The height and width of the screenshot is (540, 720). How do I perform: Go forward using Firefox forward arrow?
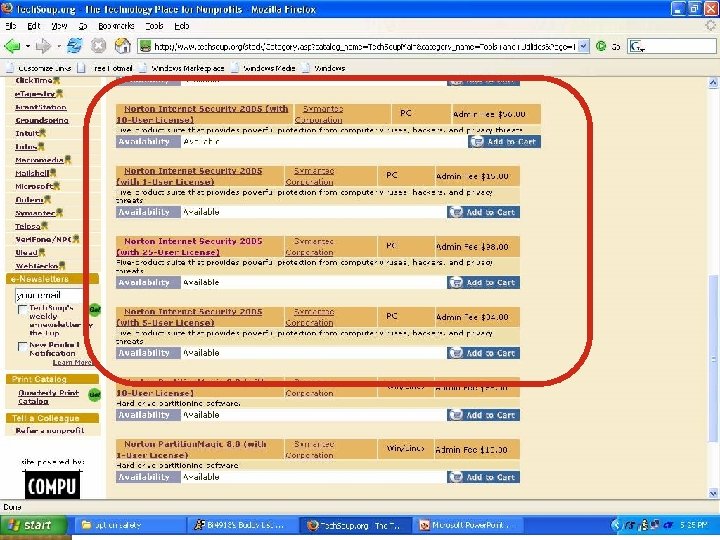coord(43,46)
